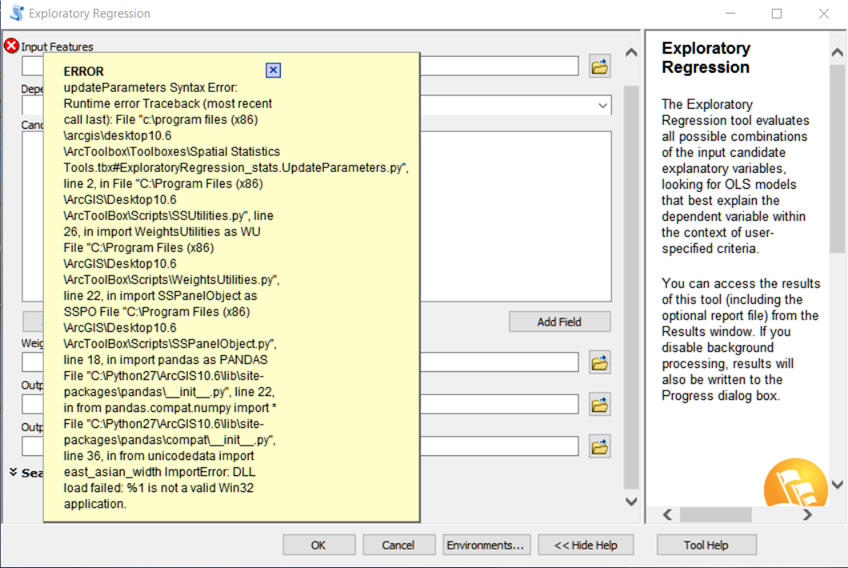
Task: Click the Add Field button
Action: 559,322
